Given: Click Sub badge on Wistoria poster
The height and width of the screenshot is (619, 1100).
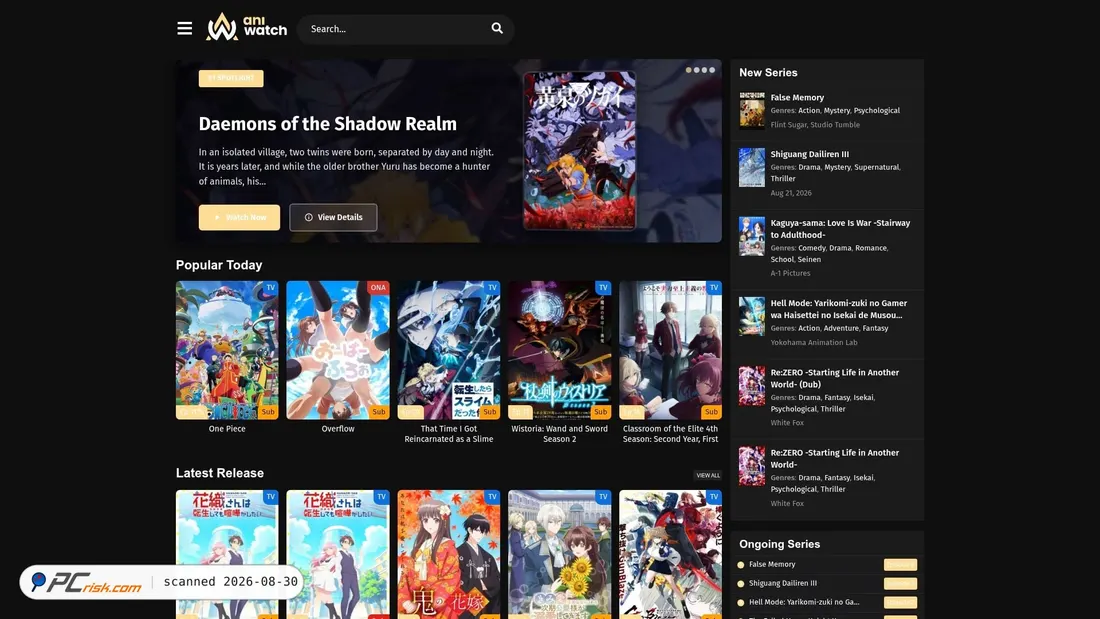Looking at the screenshot, I should pos(601,412).
